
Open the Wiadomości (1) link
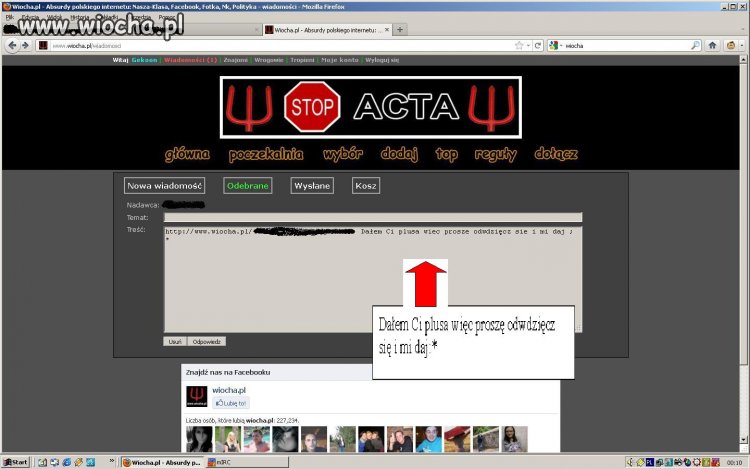(x=190, y=60)
